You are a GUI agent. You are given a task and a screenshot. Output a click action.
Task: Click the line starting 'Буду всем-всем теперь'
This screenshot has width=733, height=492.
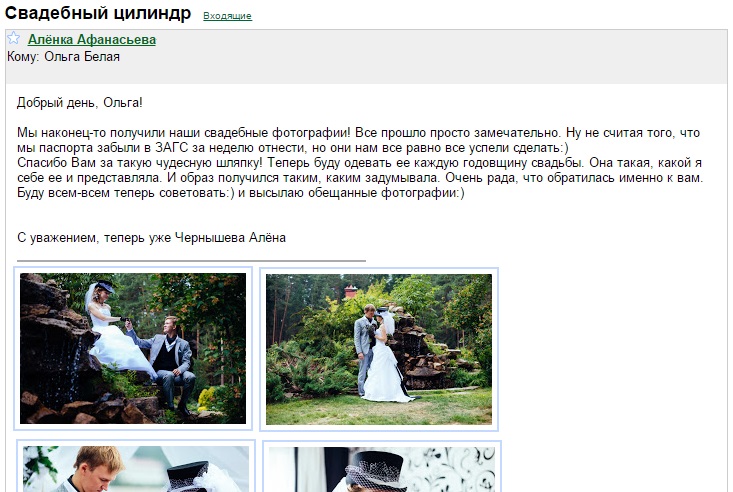pyautogui.click(x=241, y=193)
